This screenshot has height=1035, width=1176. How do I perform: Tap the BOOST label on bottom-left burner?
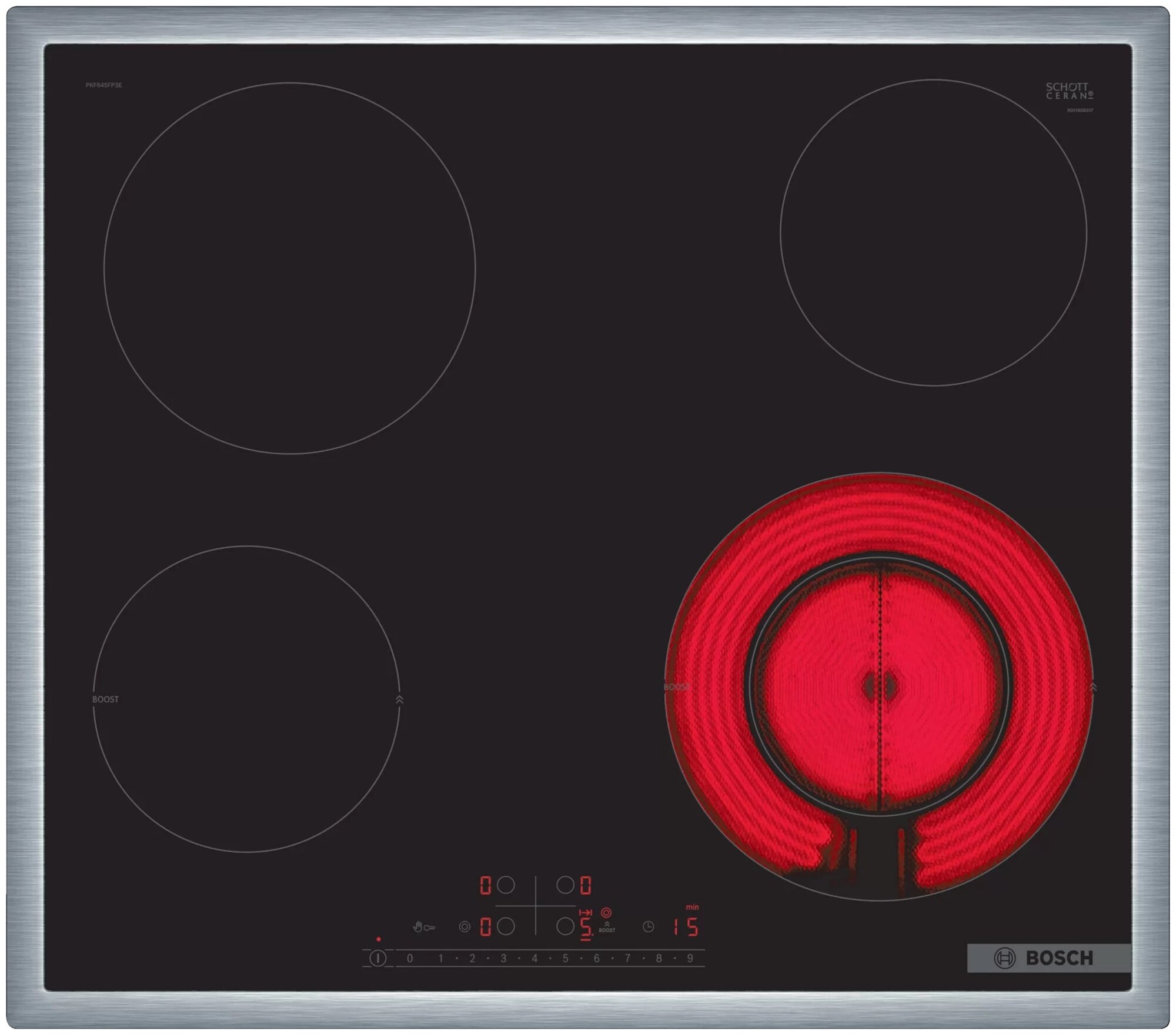click(x=105, y=699)
